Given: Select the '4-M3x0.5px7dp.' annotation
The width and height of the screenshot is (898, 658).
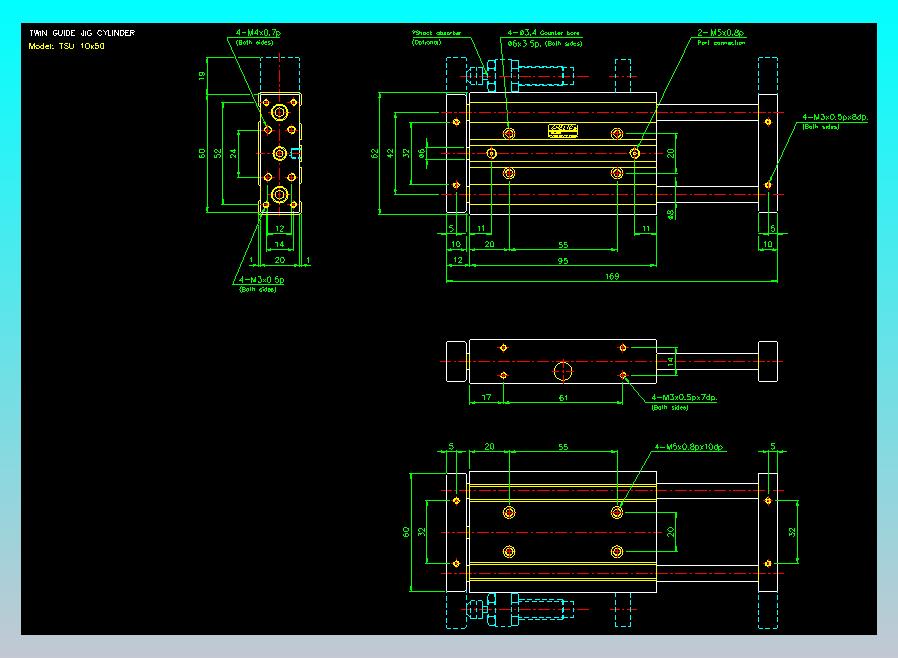Looking at the screenshot, I should pyautogui.click(x=684, y=397).
